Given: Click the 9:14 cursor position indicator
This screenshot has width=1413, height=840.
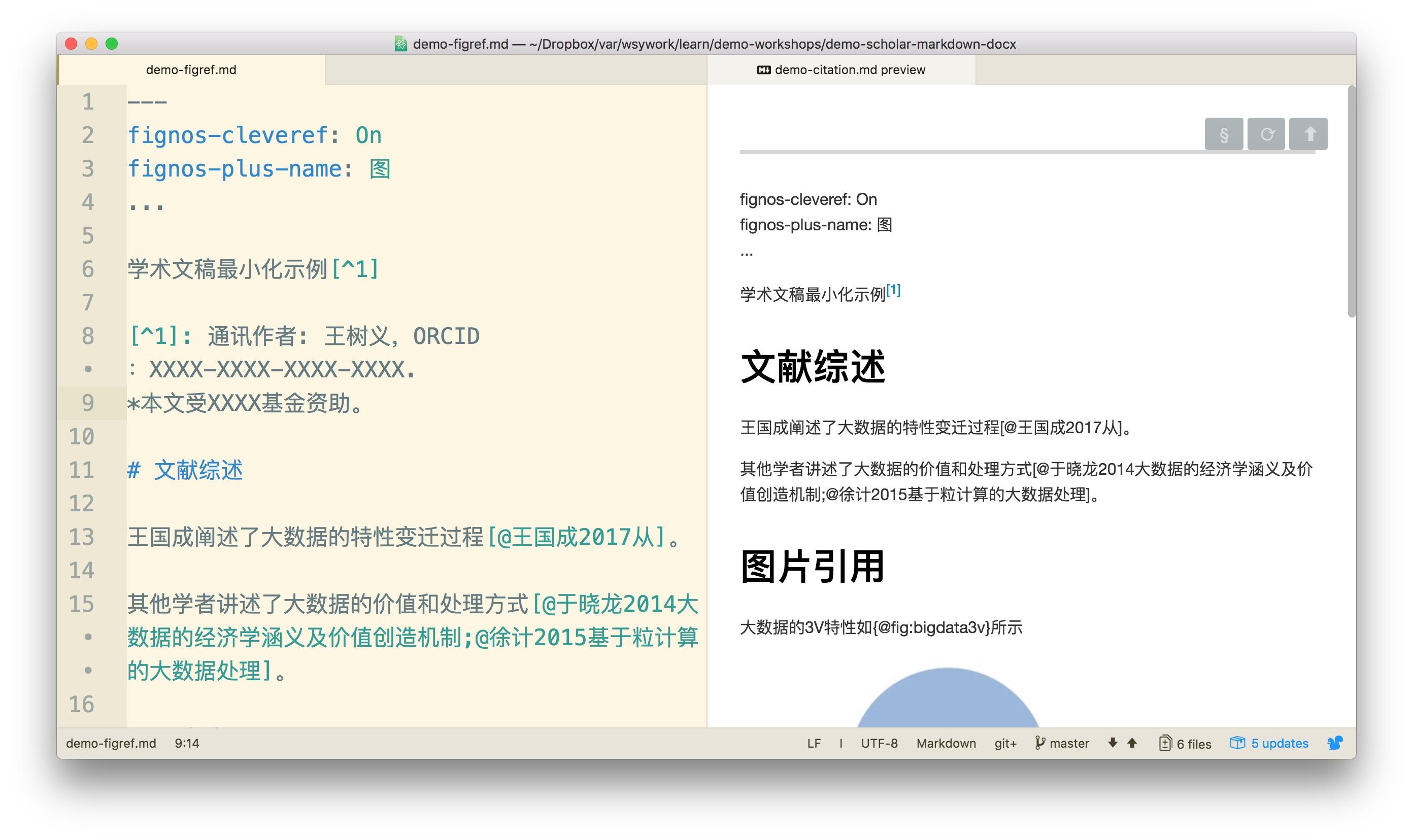Looking at the screenshot, I should pos(187,744).
